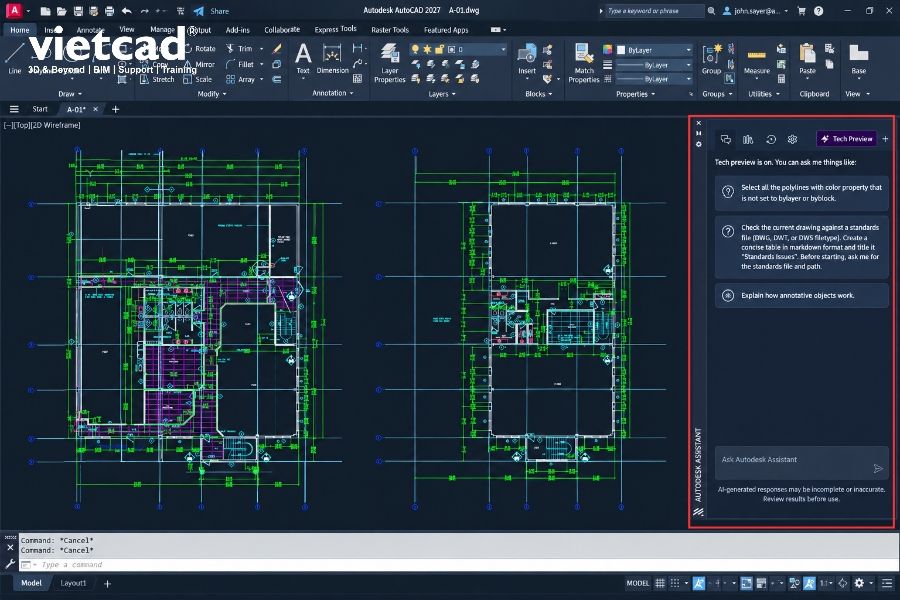The width and height of the screenshot is (900, 600).
Task: Add a new drawing tab with plus
Action: click(x=115, y=109)
